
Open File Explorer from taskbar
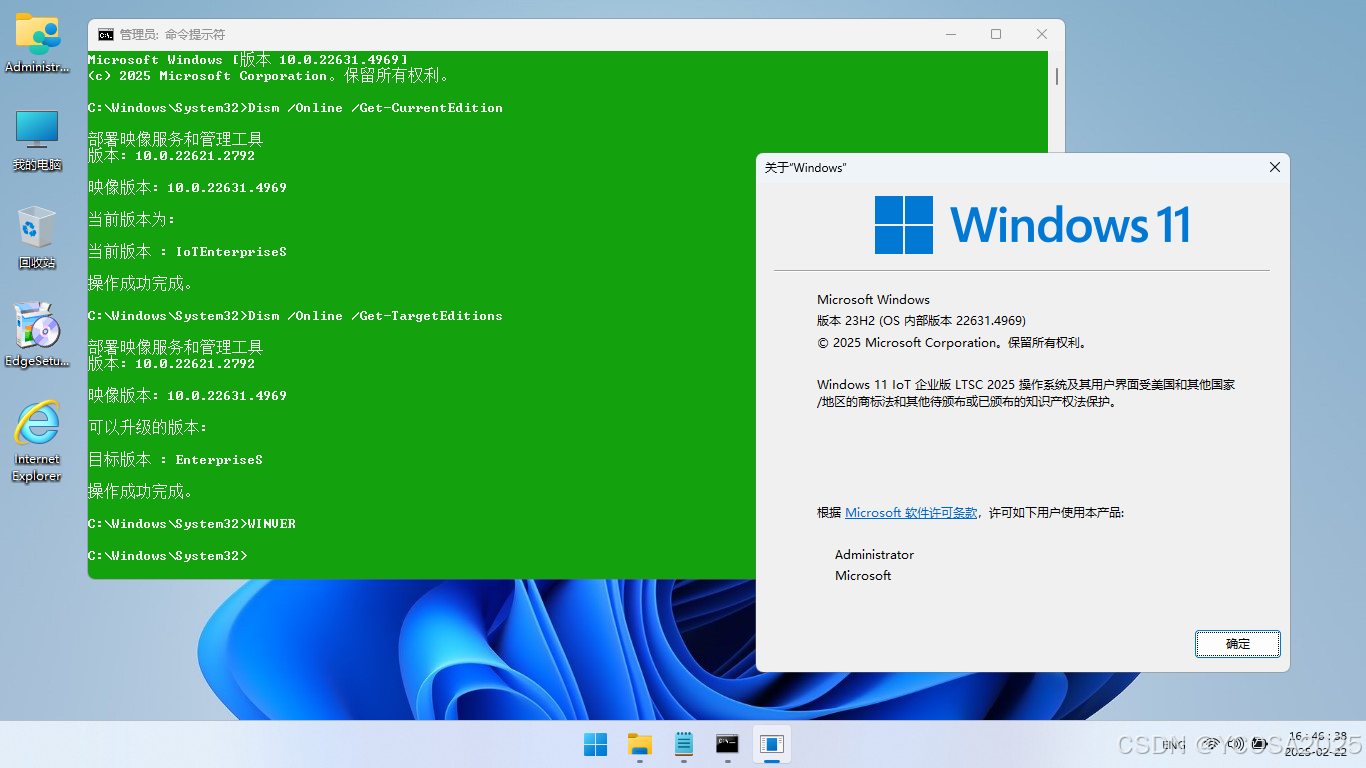click(x=639, y=744)
